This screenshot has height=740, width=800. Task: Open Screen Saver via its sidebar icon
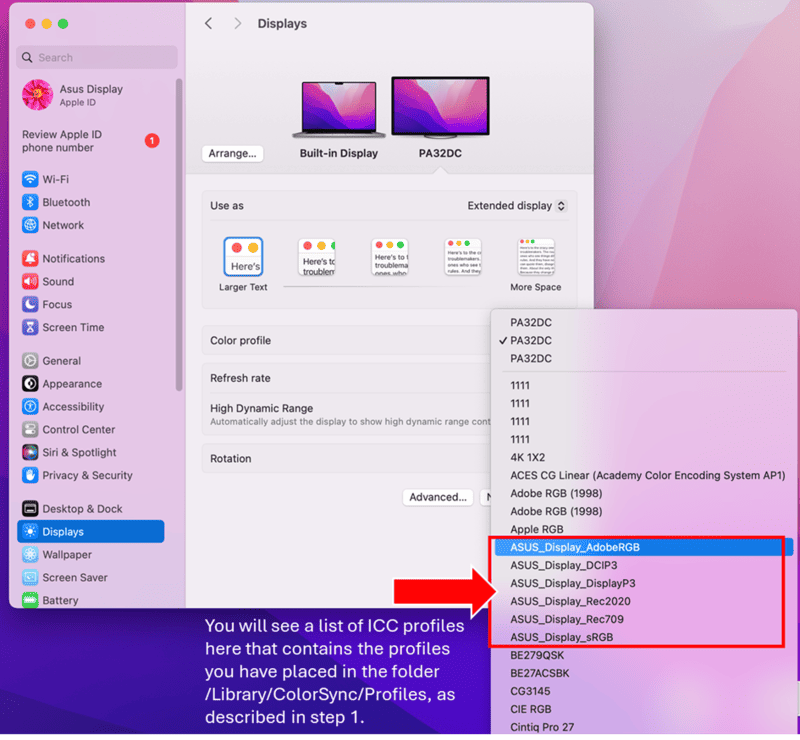click(30, 578)
